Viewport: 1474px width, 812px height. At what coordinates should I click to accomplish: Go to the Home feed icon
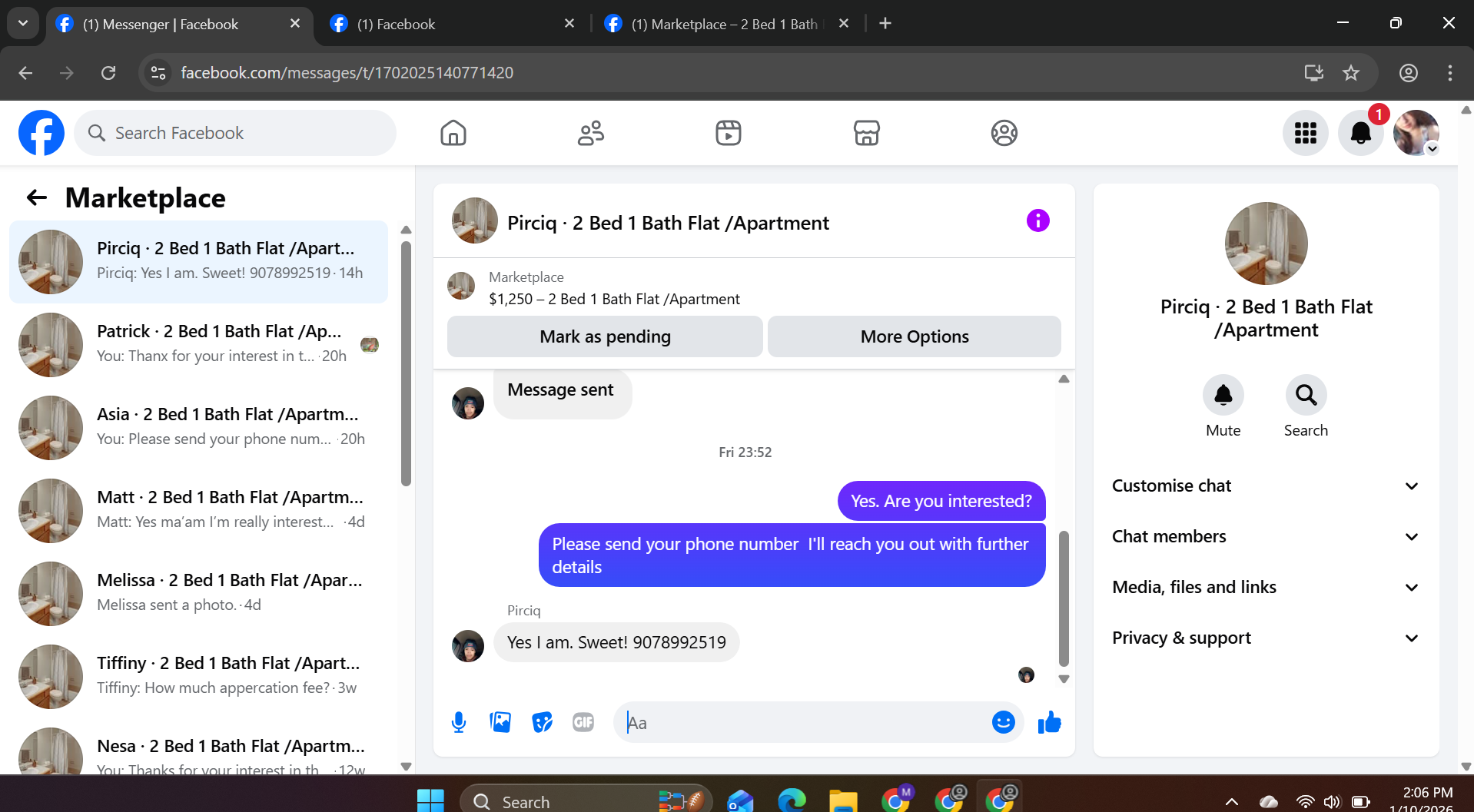(453, 133)
